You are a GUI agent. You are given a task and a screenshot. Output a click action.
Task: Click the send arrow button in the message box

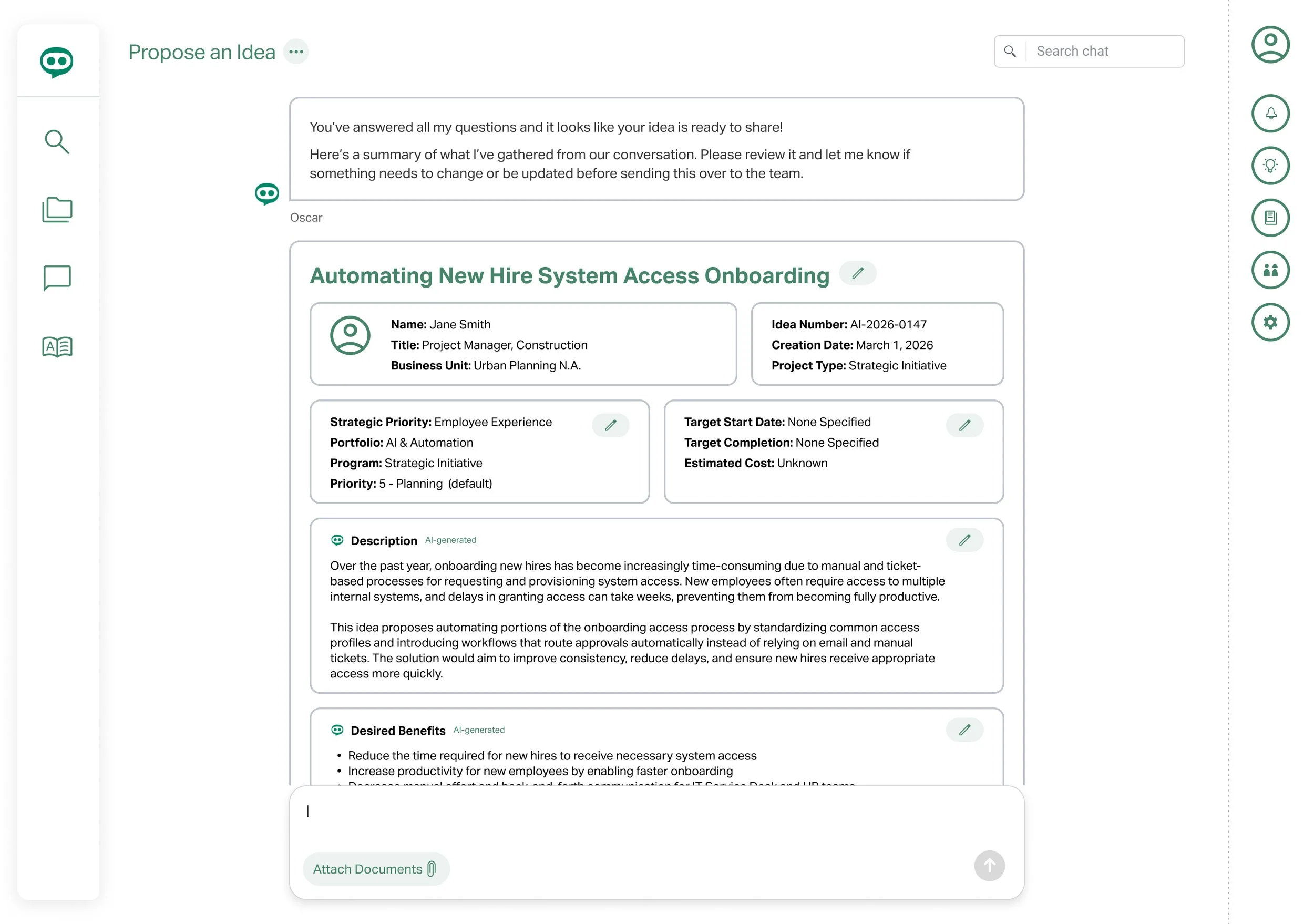[990, 866]
